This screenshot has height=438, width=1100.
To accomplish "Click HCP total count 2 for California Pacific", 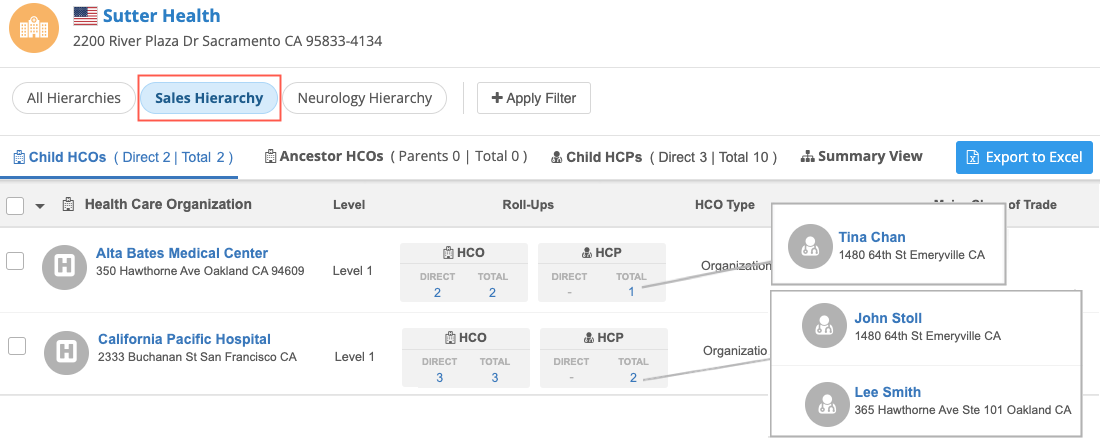I will point(633,377).
